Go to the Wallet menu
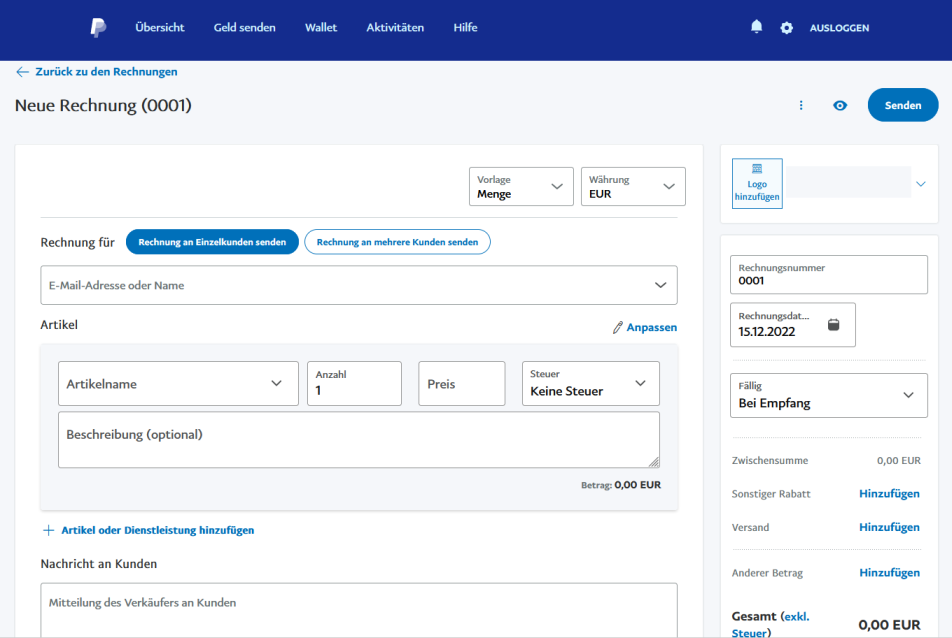Image resolution: width=952 pixels, height=638 pixels. pyautogui.click(x=321, y=28)
